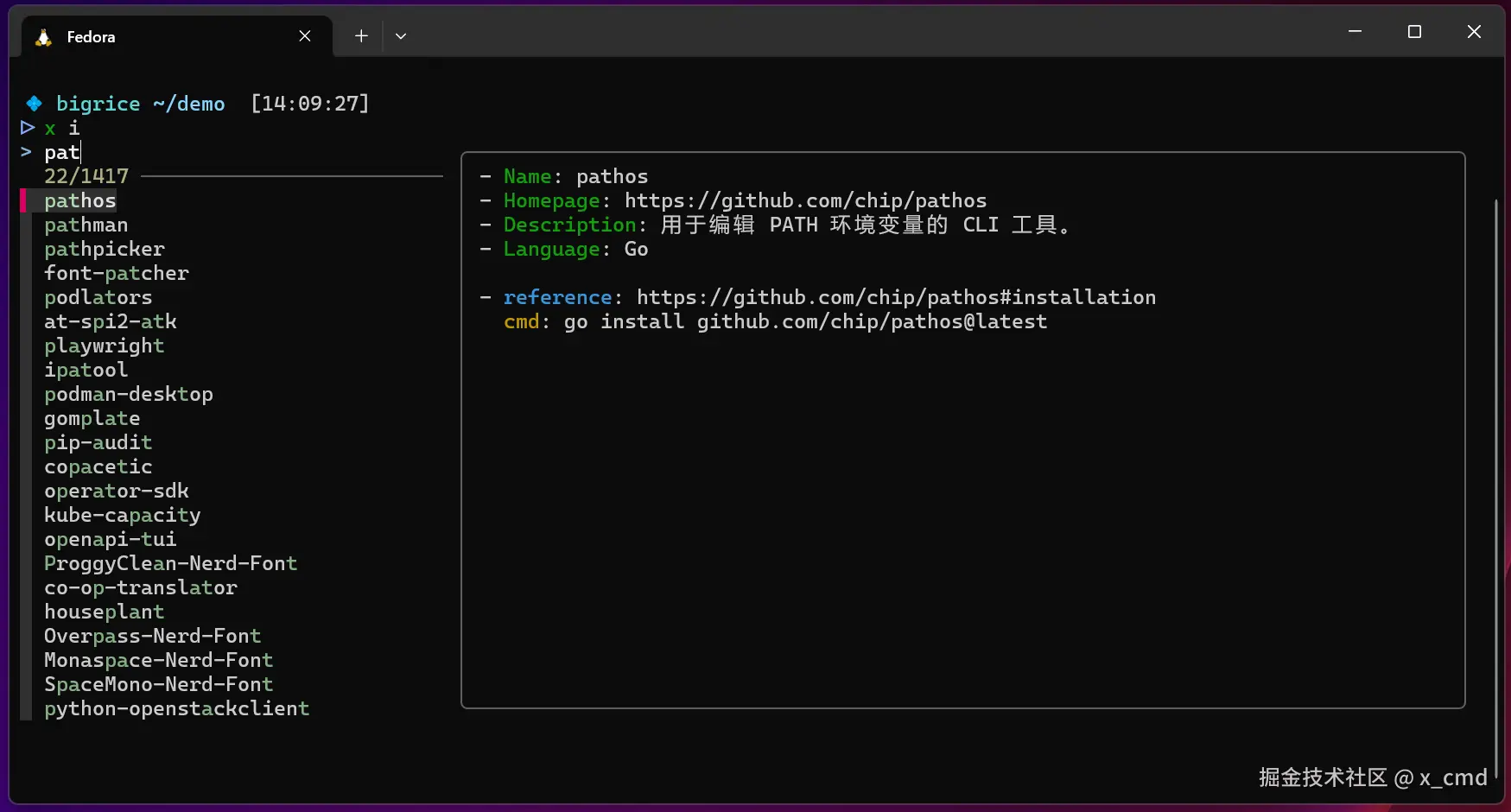Select pathpicker in the results list
This screenshot has height=812, width=1511.
(105, 249)
